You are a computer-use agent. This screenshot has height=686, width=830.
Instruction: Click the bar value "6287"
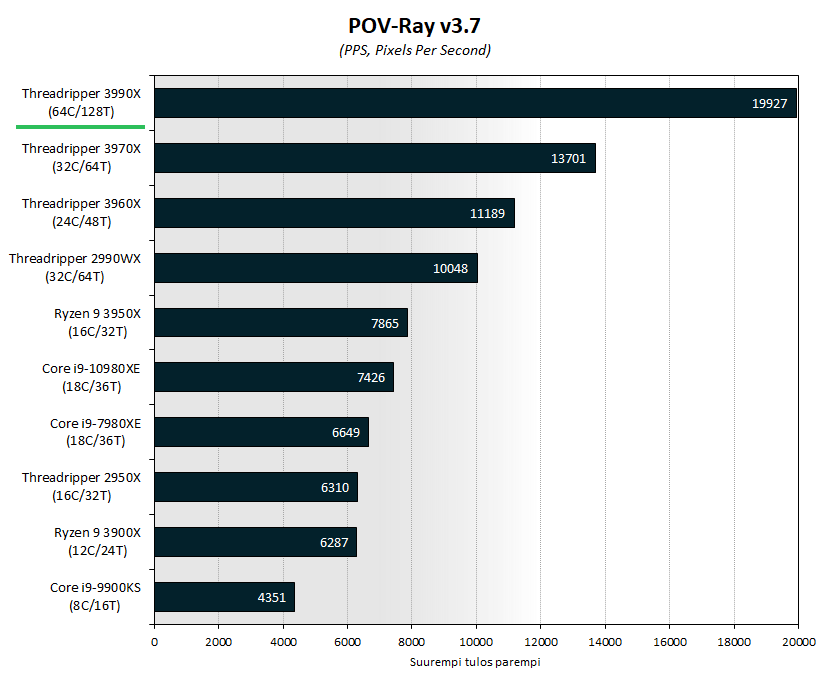[x=334, y=543]
